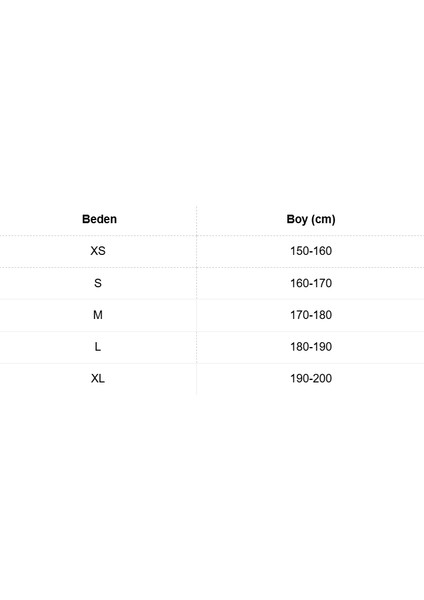Click the Boy (cm) column header

click(311, 219)
